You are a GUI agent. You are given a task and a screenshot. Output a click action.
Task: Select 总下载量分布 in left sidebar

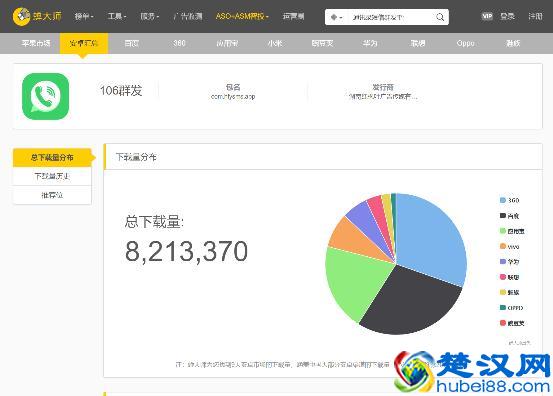pyautogui.click(x=52, y=157)
